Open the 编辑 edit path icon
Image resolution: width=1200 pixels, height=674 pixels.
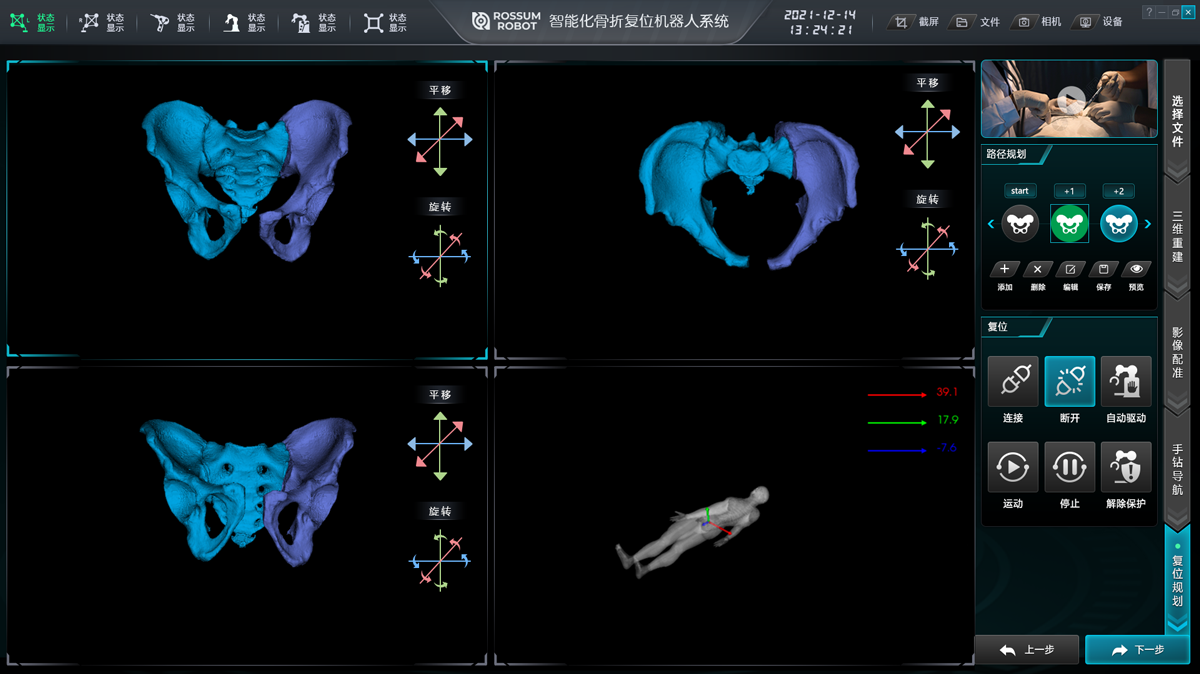1070,269
